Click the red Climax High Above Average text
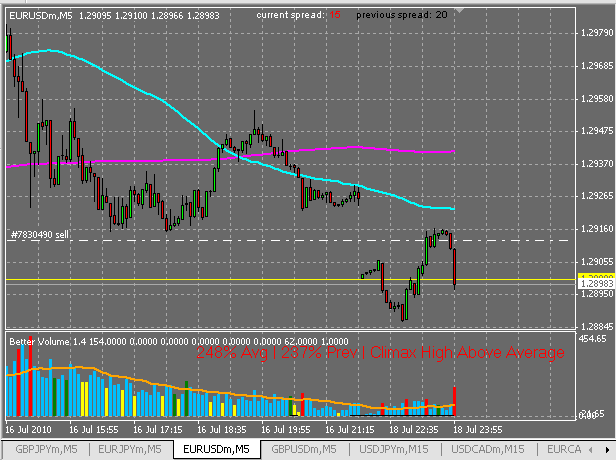Image resolution: width=616 pixels, height=460 pixels. click(x=467, y=352)
